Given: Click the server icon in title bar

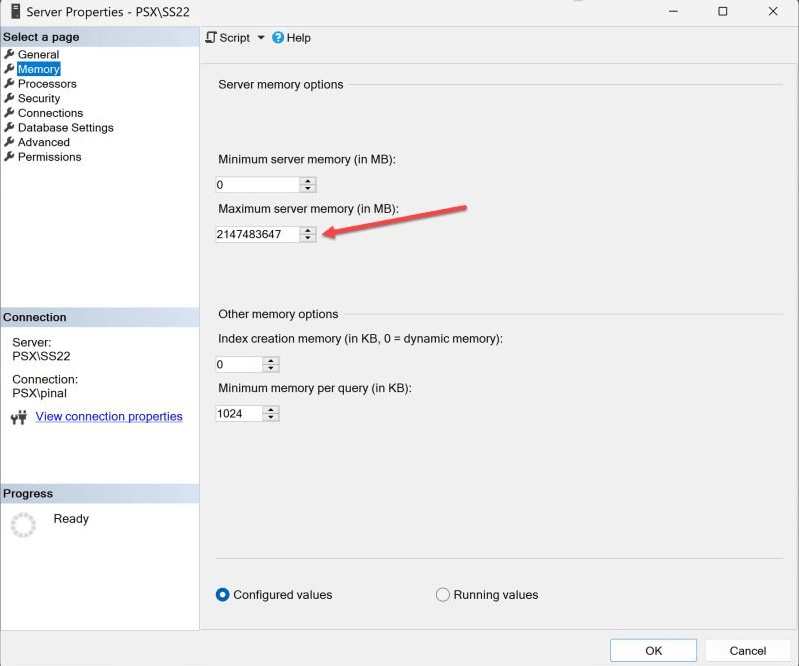Looking at the screenshot, I should 15,11.
